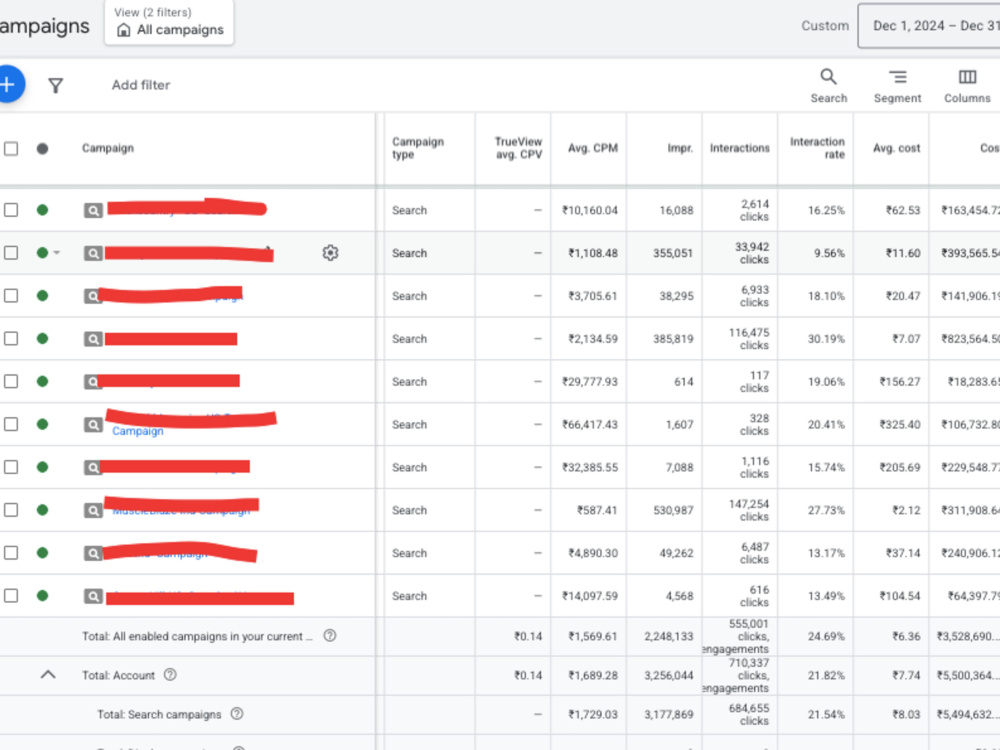Screen dimensions: 1000x750
Task: Click help icon next to Total: All enabled campaigns
Action: (330, 635)
